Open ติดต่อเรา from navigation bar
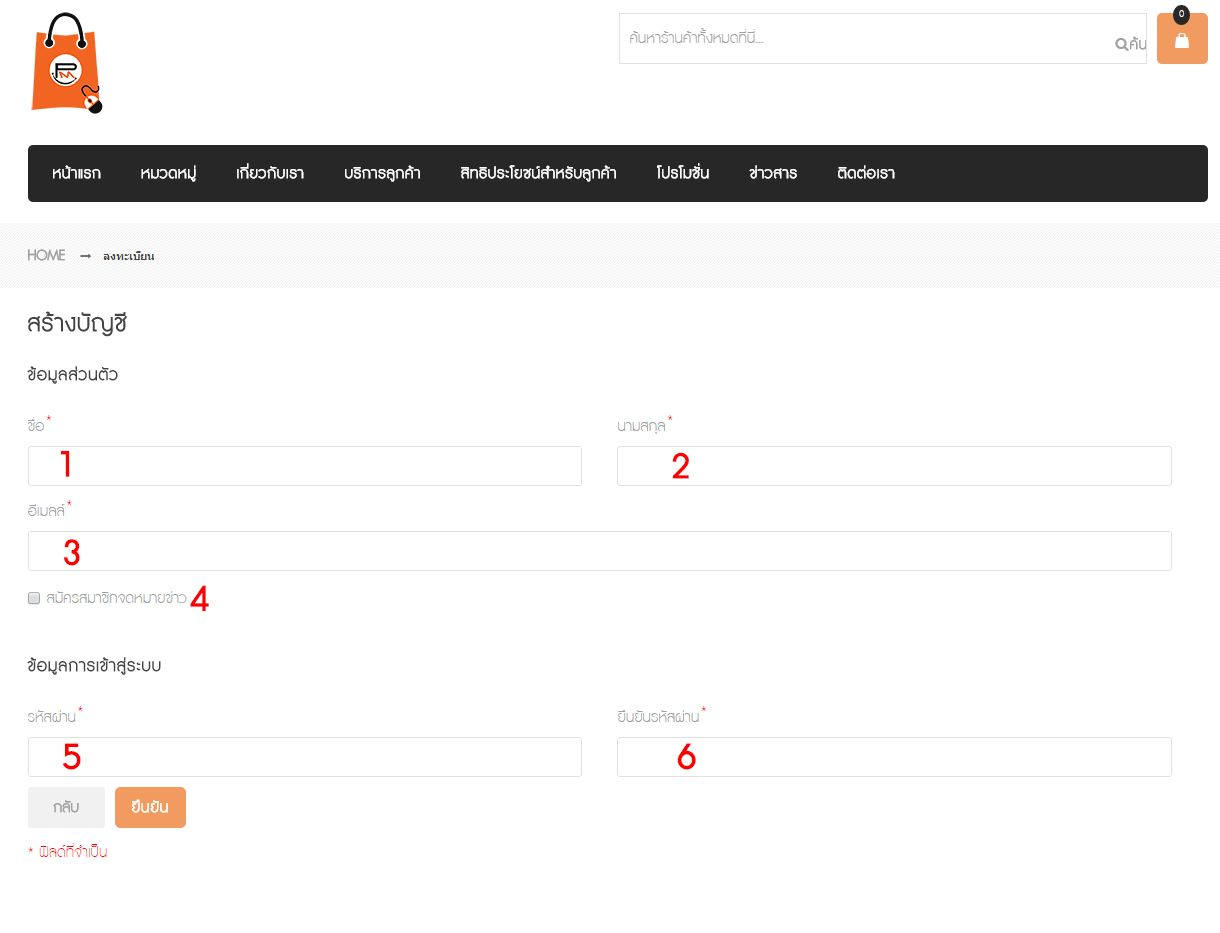Viewport: 1220px width, 933px height. 866,173
